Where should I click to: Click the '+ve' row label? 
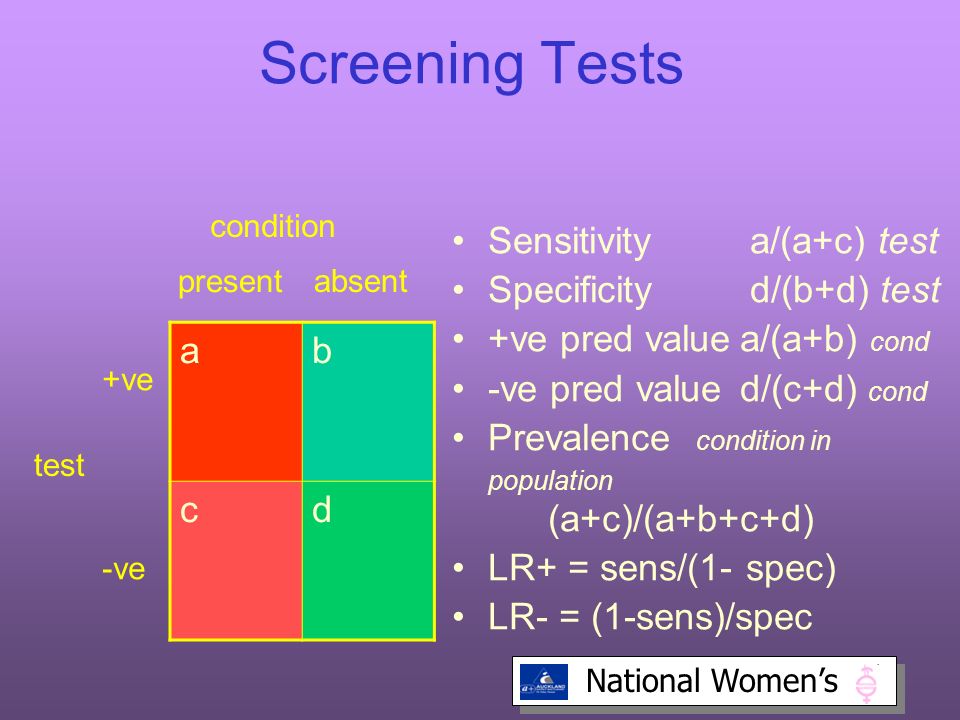click(127, 380)
